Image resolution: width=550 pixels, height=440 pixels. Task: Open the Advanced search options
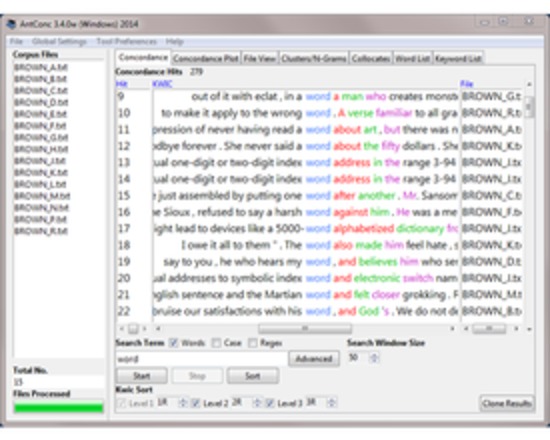pos(314,359)
